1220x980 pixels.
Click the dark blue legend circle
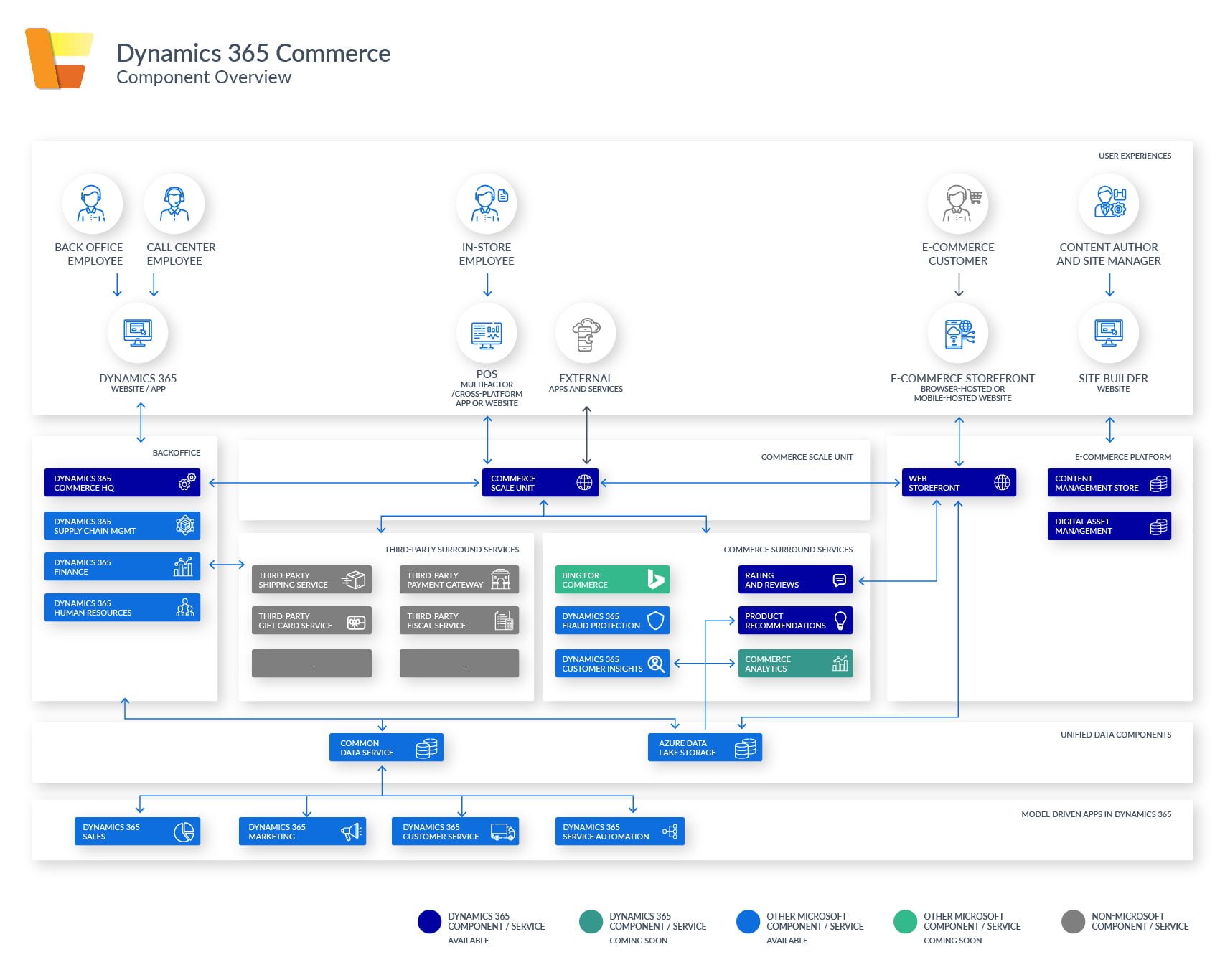(430, 922)
